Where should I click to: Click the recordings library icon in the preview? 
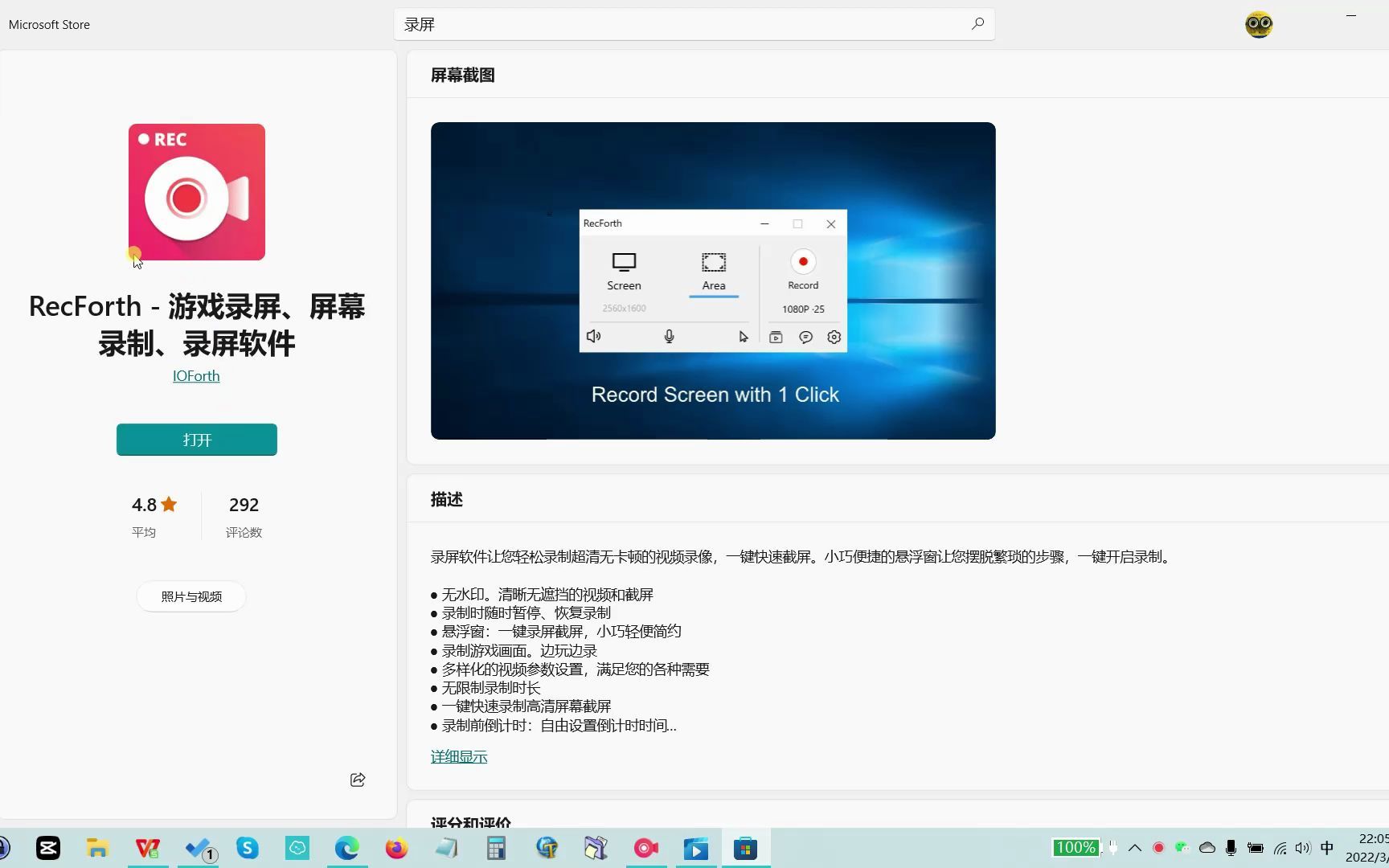click(x=776, y=337)
